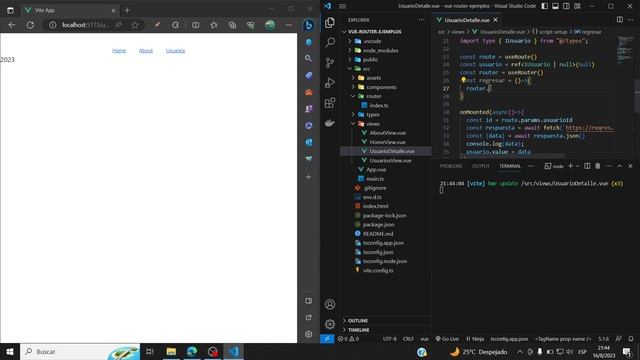The width and height of the screenshot is (640, 360).
Task: Open Explorer Views and More Actions ellipsis
Action: (x=421, y=20)
